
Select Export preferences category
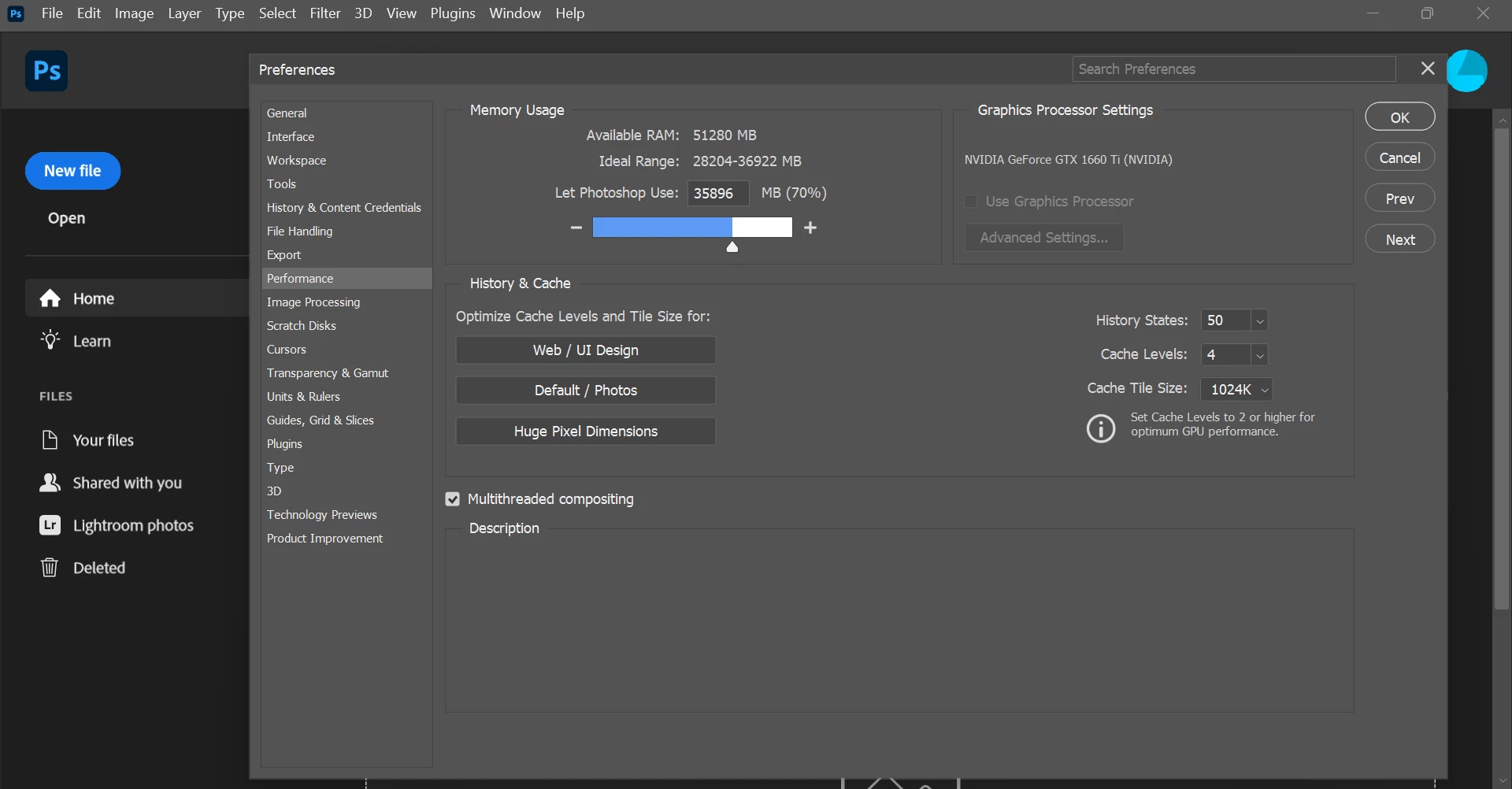[x=346, y=255]
